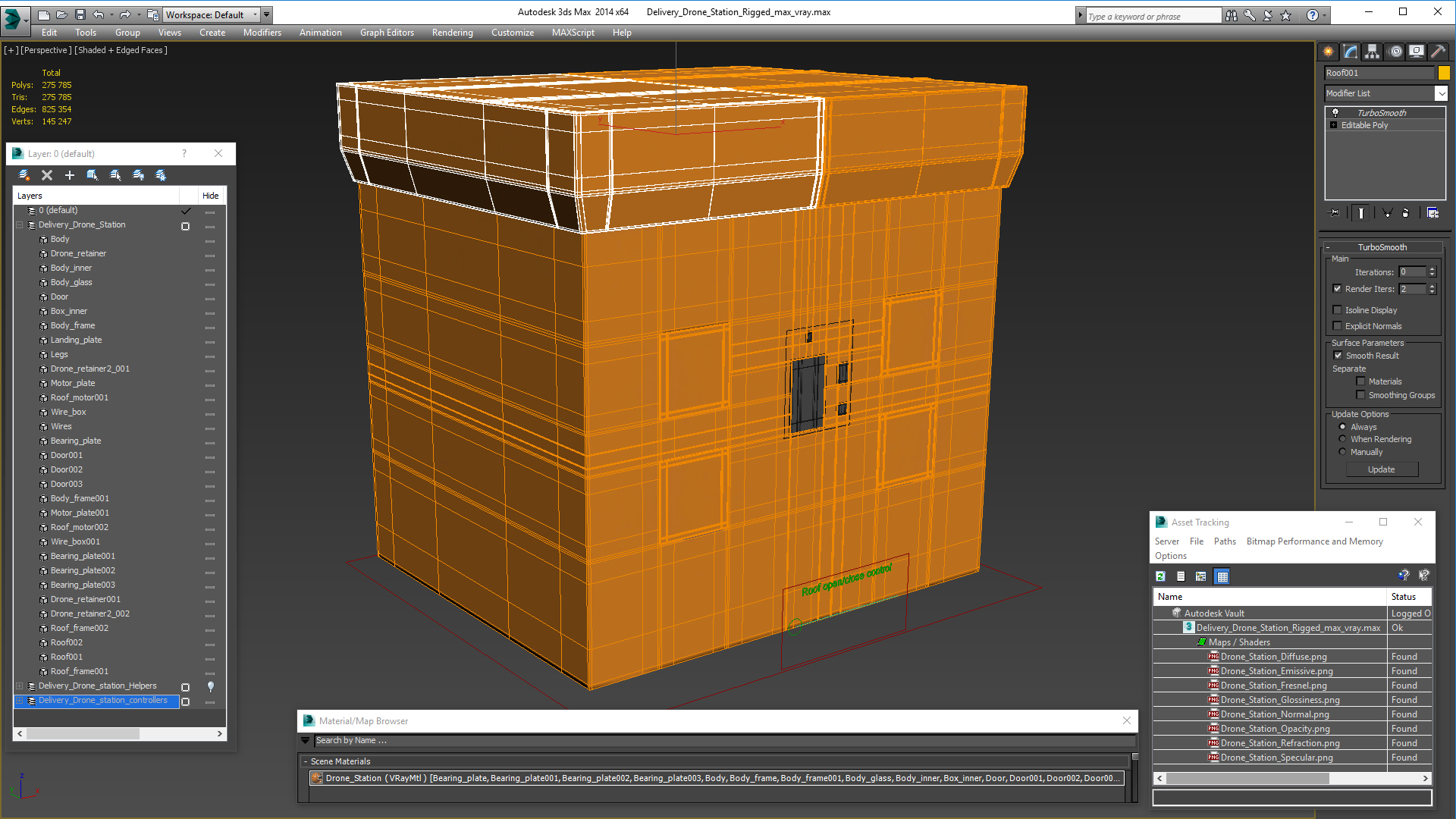Open the Modifier List dropdown

1441,93
